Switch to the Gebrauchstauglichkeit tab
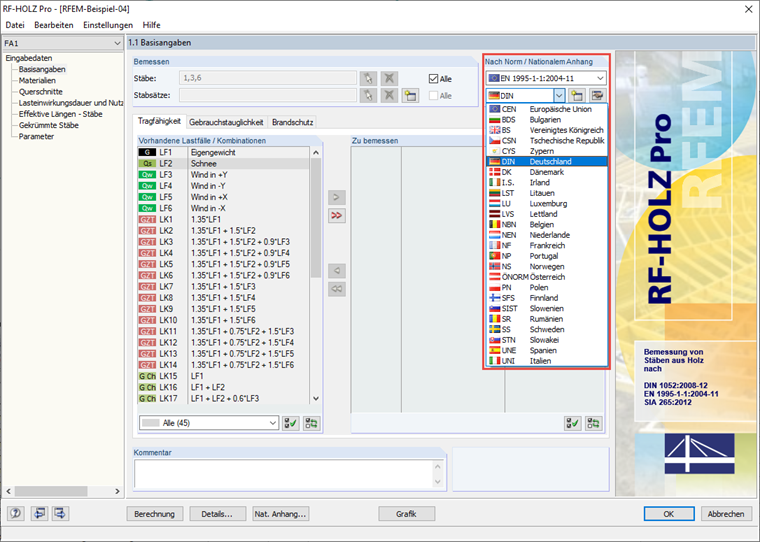 point(226,122)
